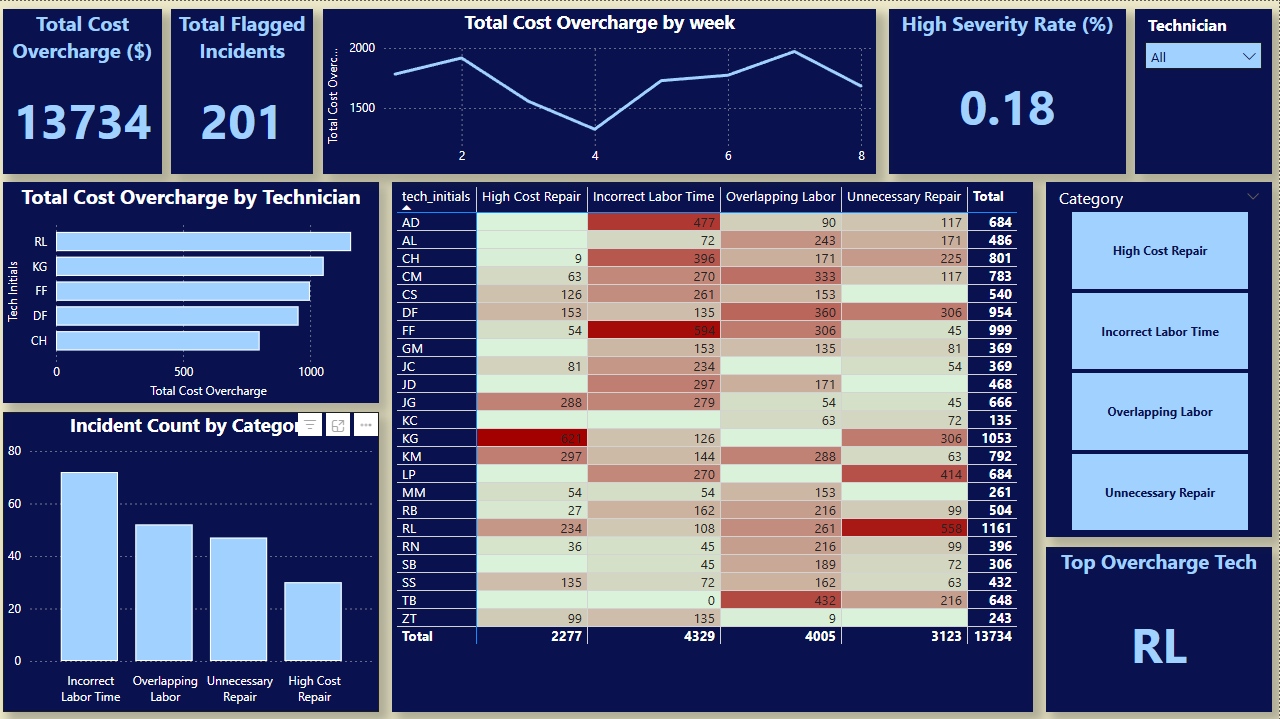
Task: Click the Total Flagged Incidents card
Action: coord(241,90)
